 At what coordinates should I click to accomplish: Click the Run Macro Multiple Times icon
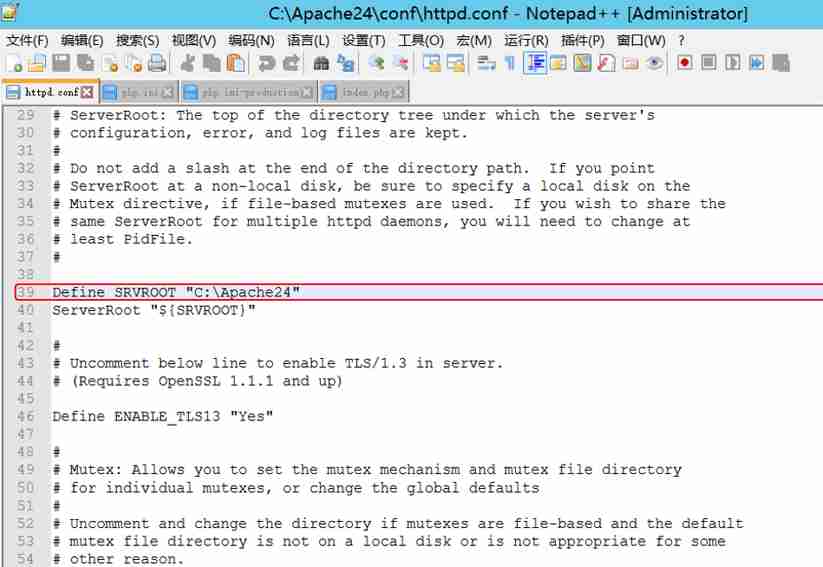pos(756,64)
